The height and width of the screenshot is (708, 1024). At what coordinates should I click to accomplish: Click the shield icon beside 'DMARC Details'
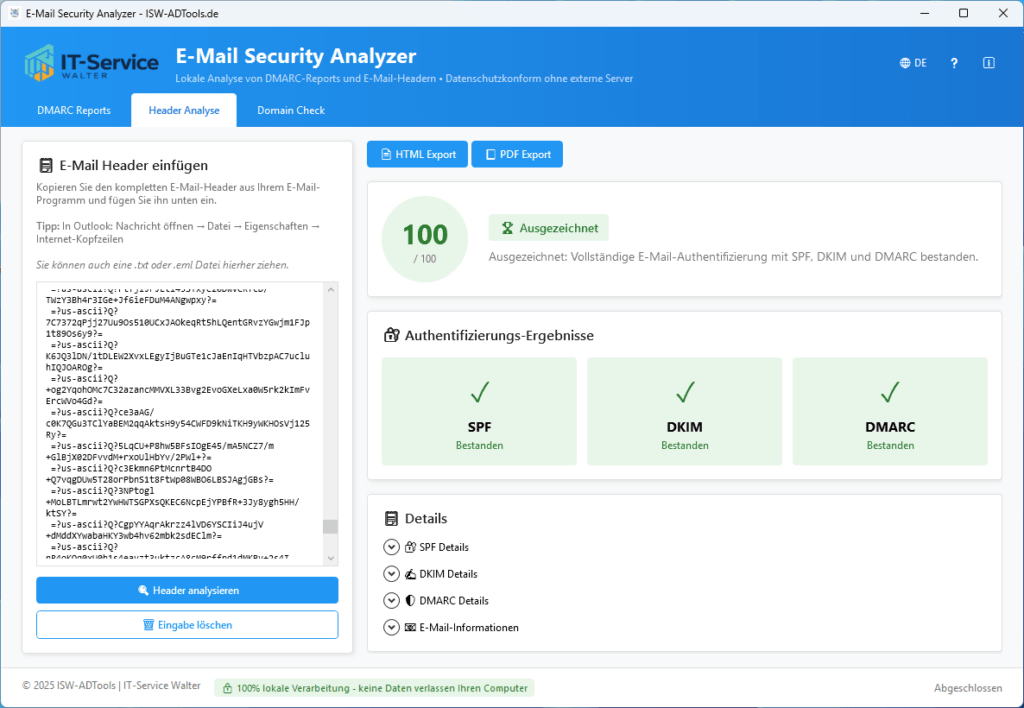tap(411, 600)
